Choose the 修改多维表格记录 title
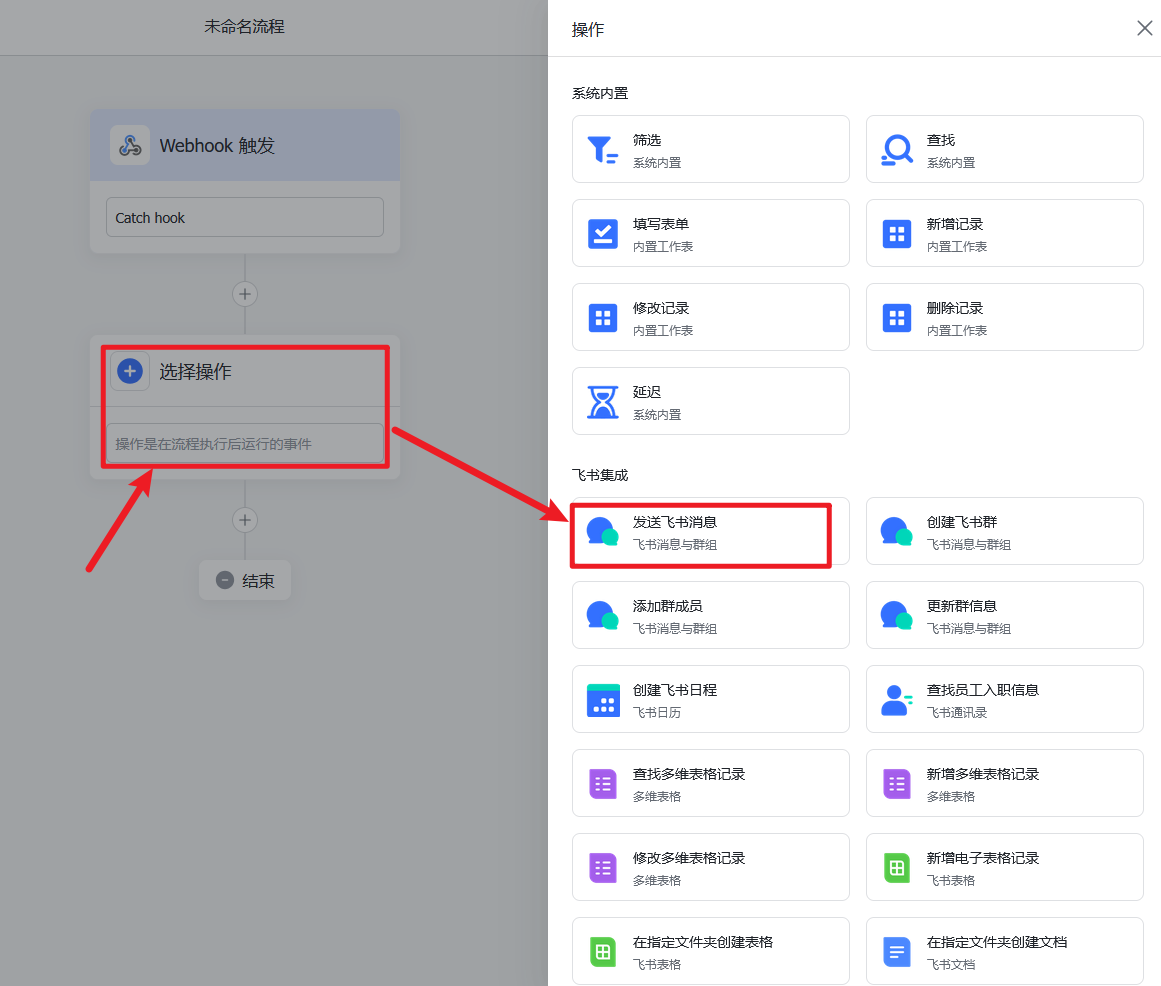 (x=689, y=858)
